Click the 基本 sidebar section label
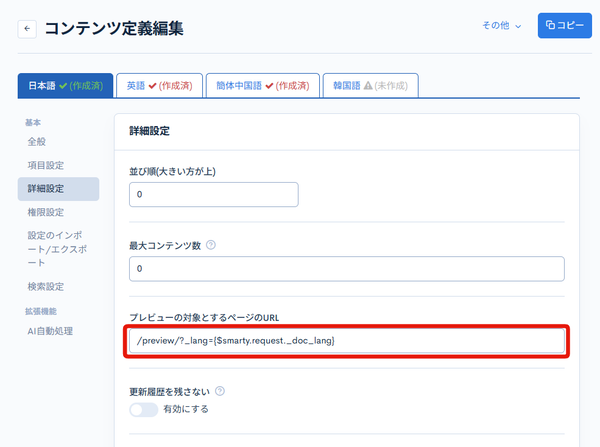The width and height of the screenshot is (600, 447). [x=33, y=122]
